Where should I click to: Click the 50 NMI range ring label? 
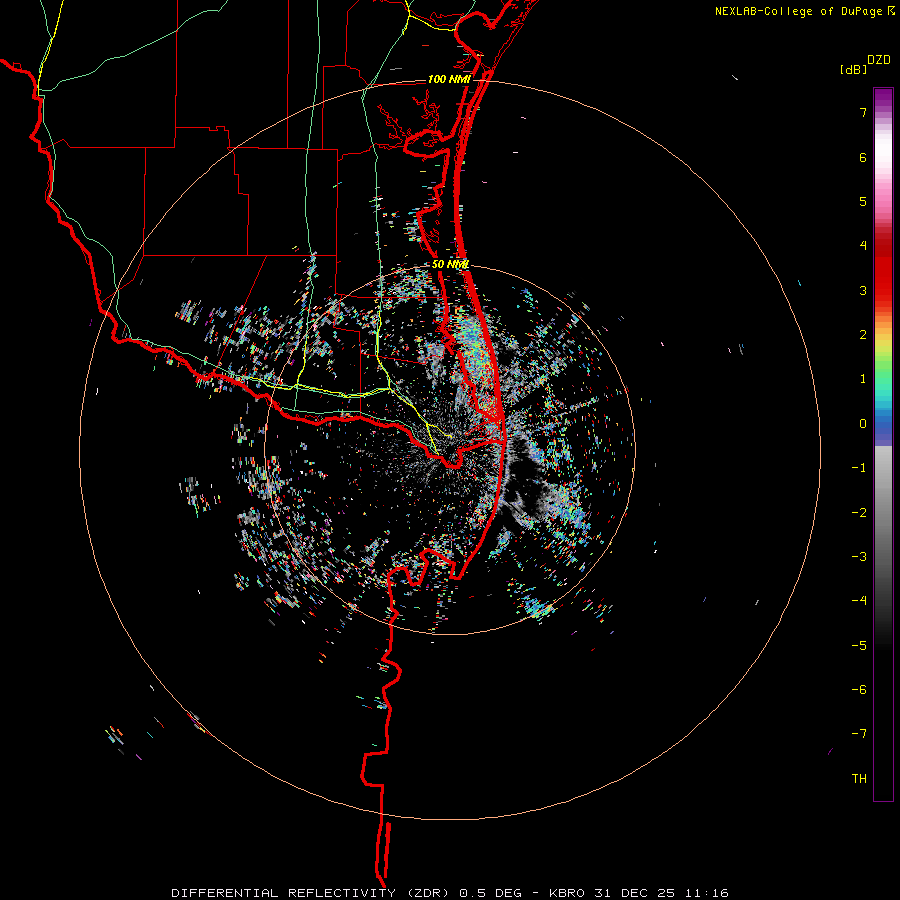pos(450,264)
